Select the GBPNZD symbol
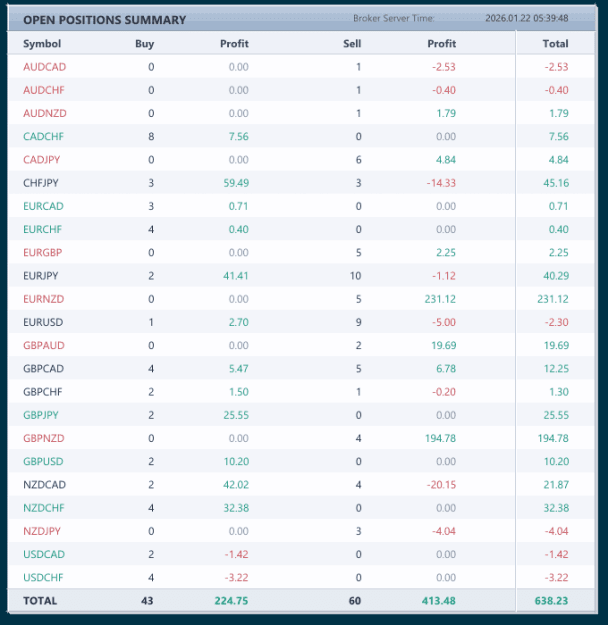This screenshot has height=625, width=608. [43, 438]
